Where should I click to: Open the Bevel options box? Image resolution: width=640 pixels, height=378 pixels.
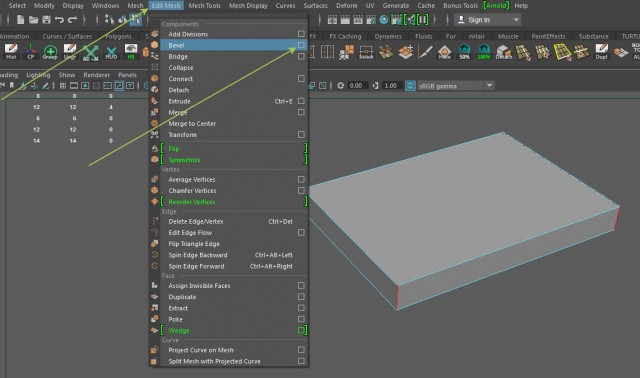coord(301,45)
